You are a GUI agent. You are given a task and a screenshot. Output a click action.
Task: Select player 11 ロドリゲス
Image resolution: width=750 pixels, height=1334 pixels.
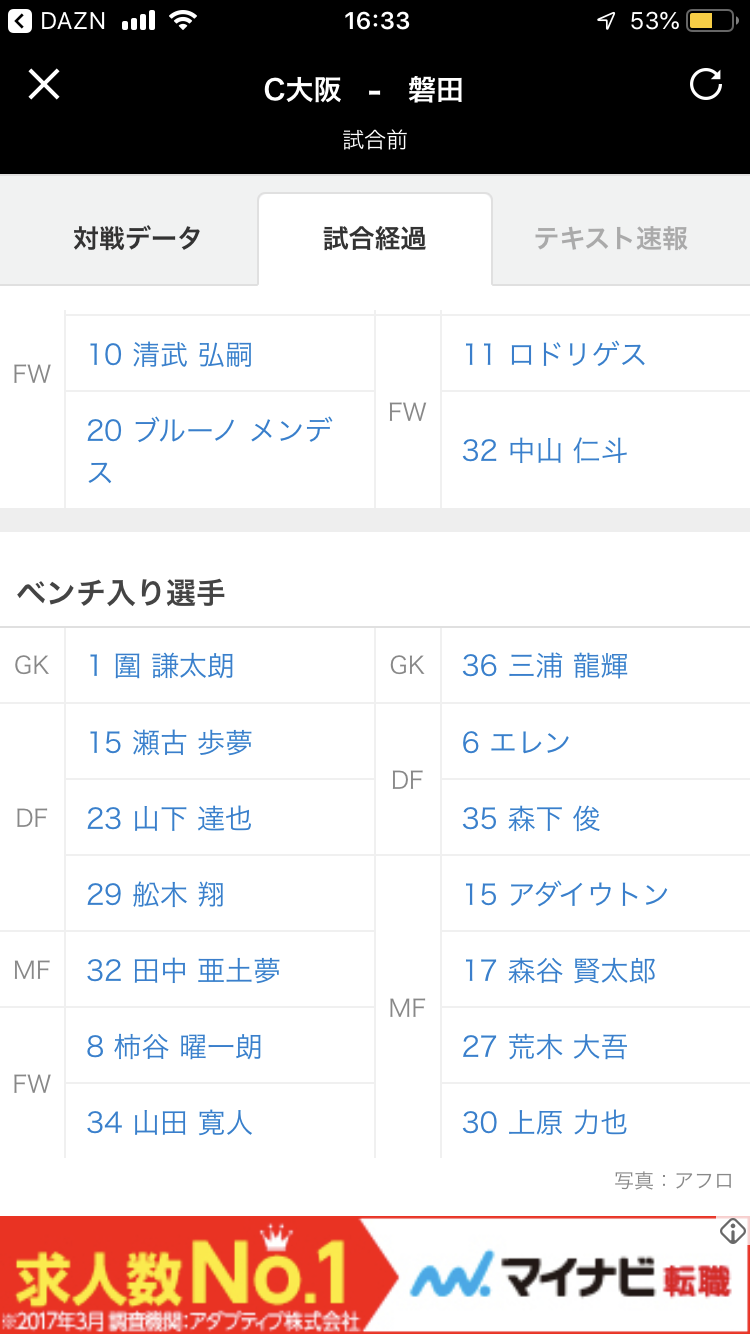point(554,355)
